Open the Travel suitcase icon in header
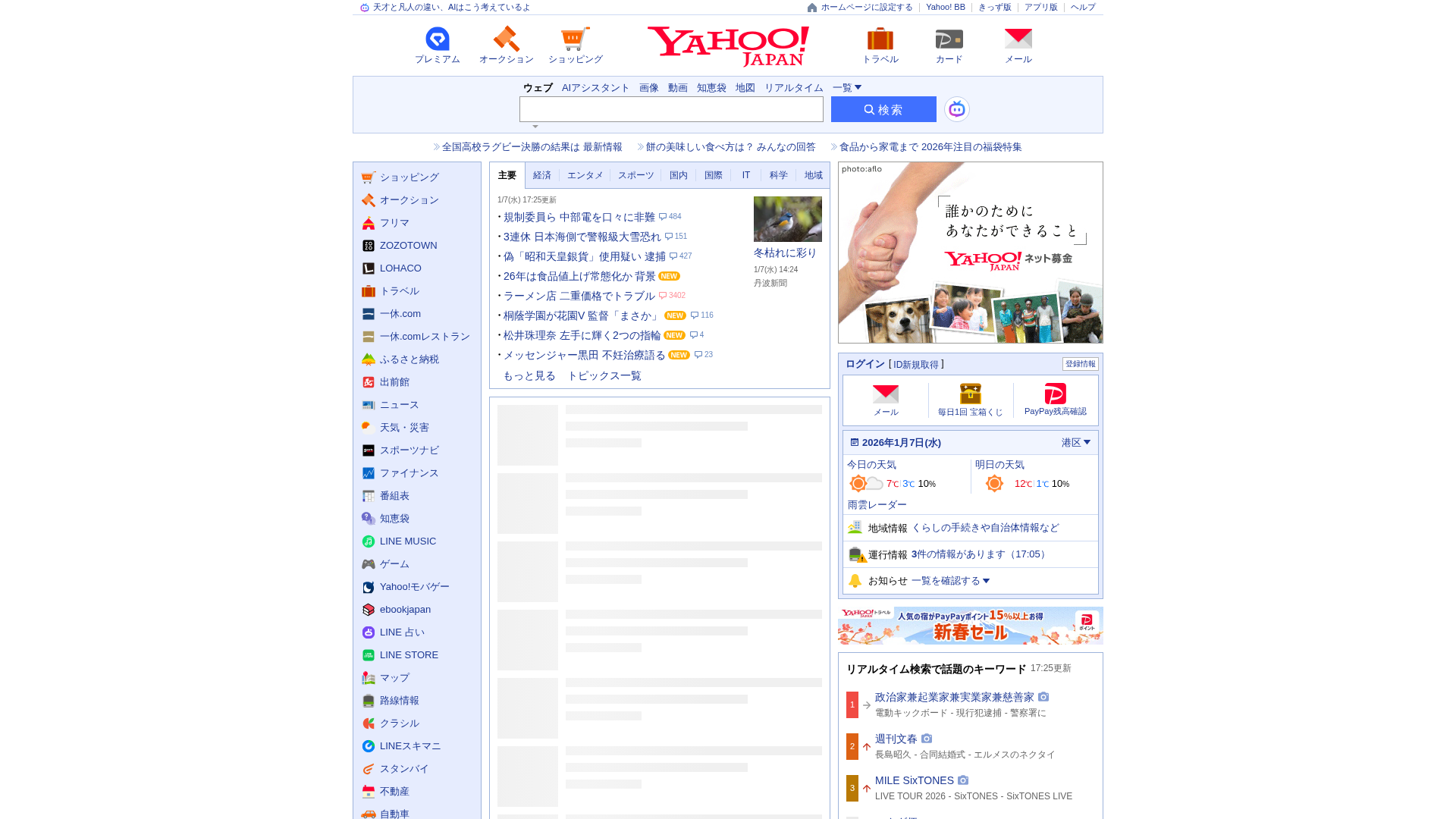The image size is (1456, 819). coord(880,39)
